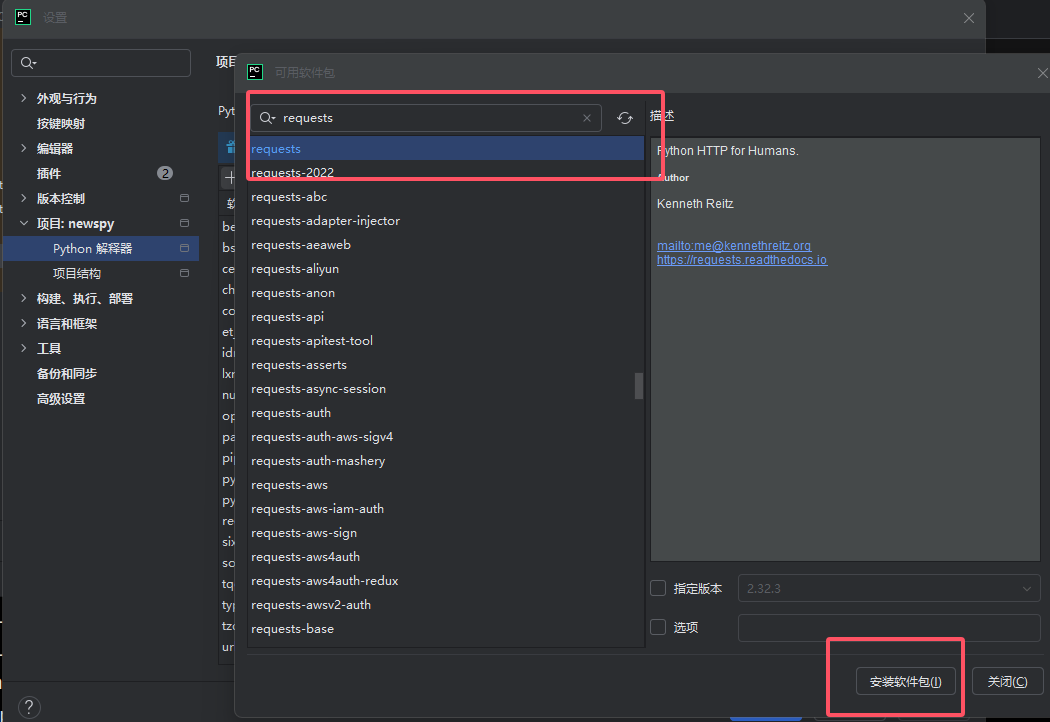Click project-level icon beside 项目: newspy
Image resolution: width=1050 pixels, height=722 pixels.
184,223
